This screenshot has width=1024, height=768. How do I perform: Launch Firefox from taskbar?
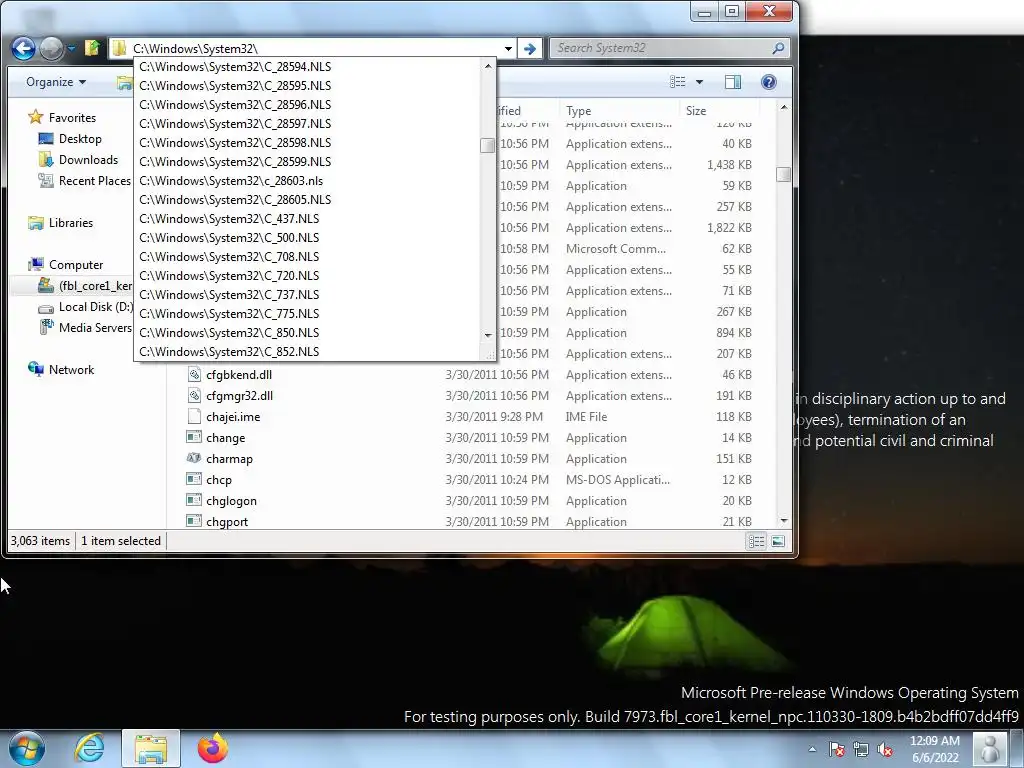tap(213, 748)
